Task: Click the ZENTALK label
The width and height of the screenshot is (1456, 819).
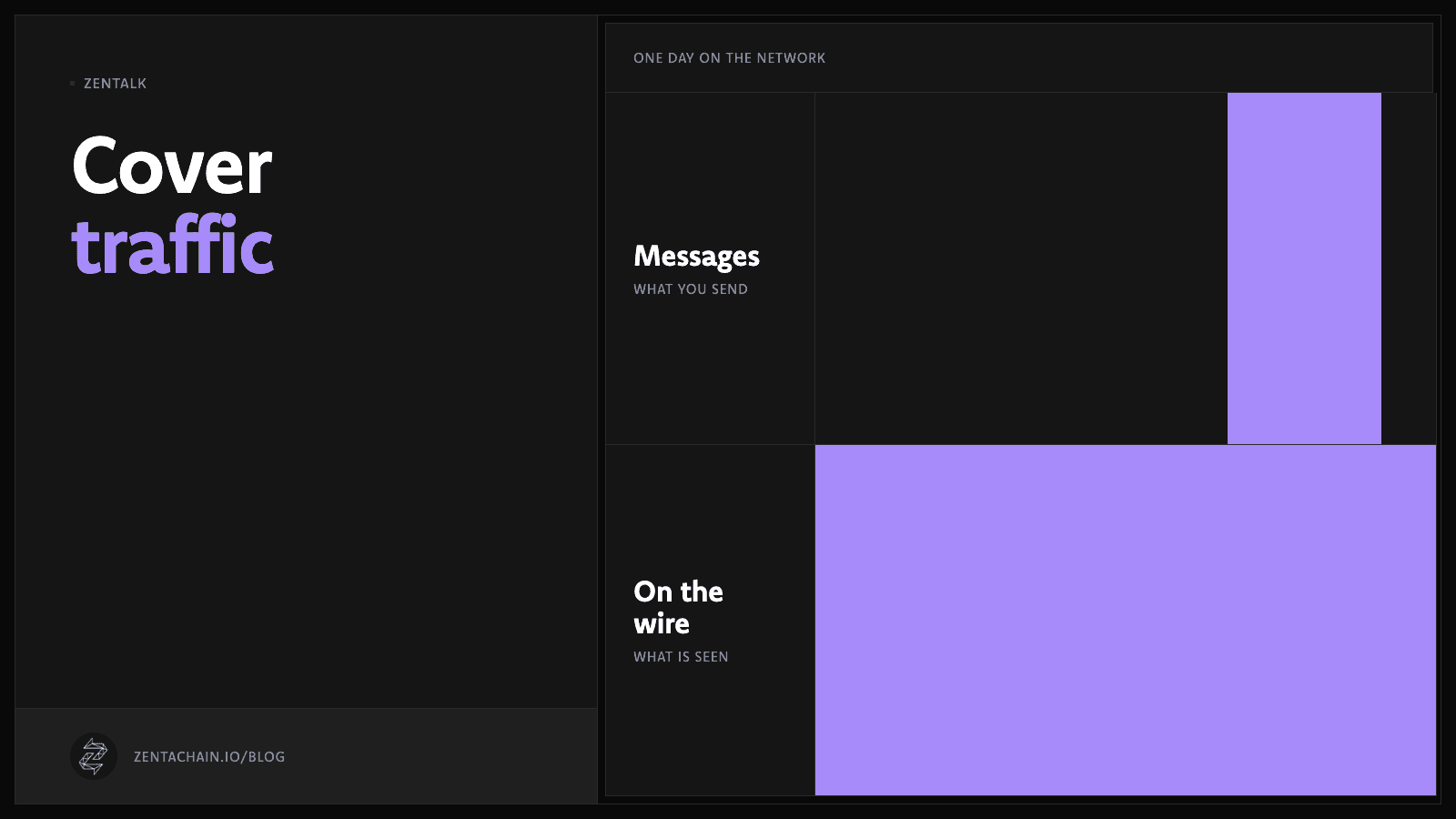Action: 115,84
